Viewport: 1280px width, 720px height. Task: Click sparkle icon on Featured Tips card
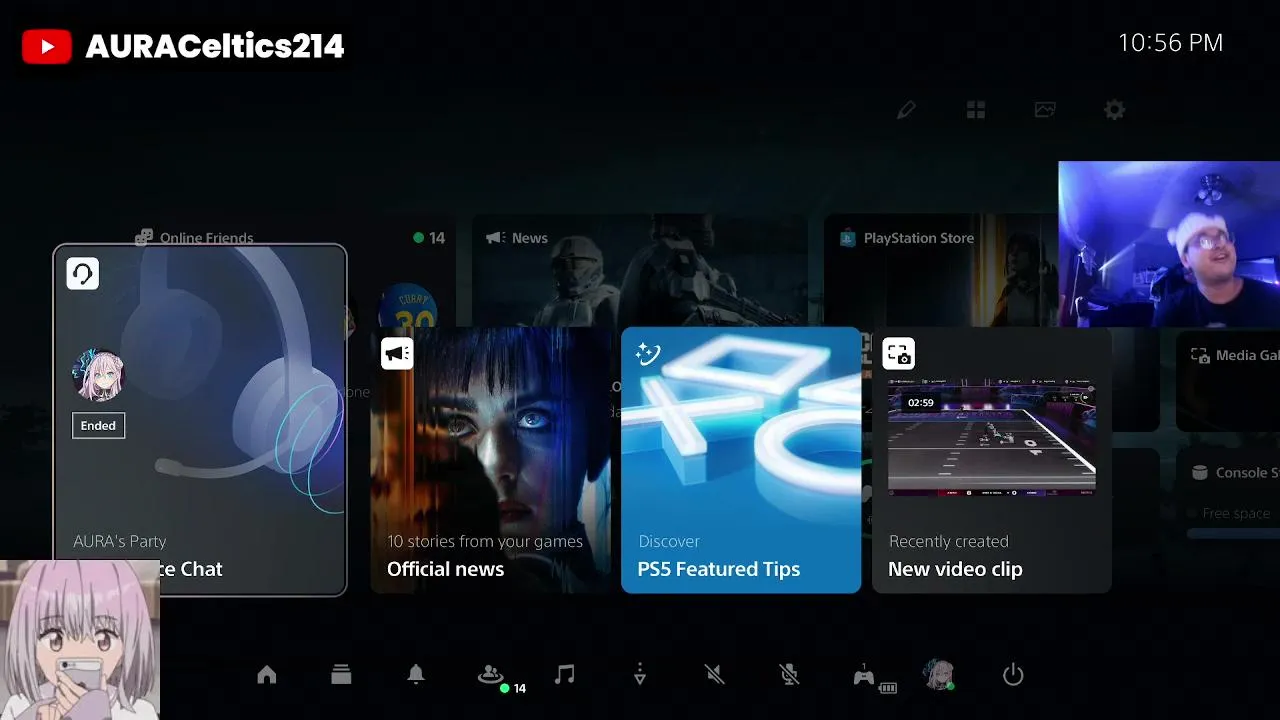648,354
